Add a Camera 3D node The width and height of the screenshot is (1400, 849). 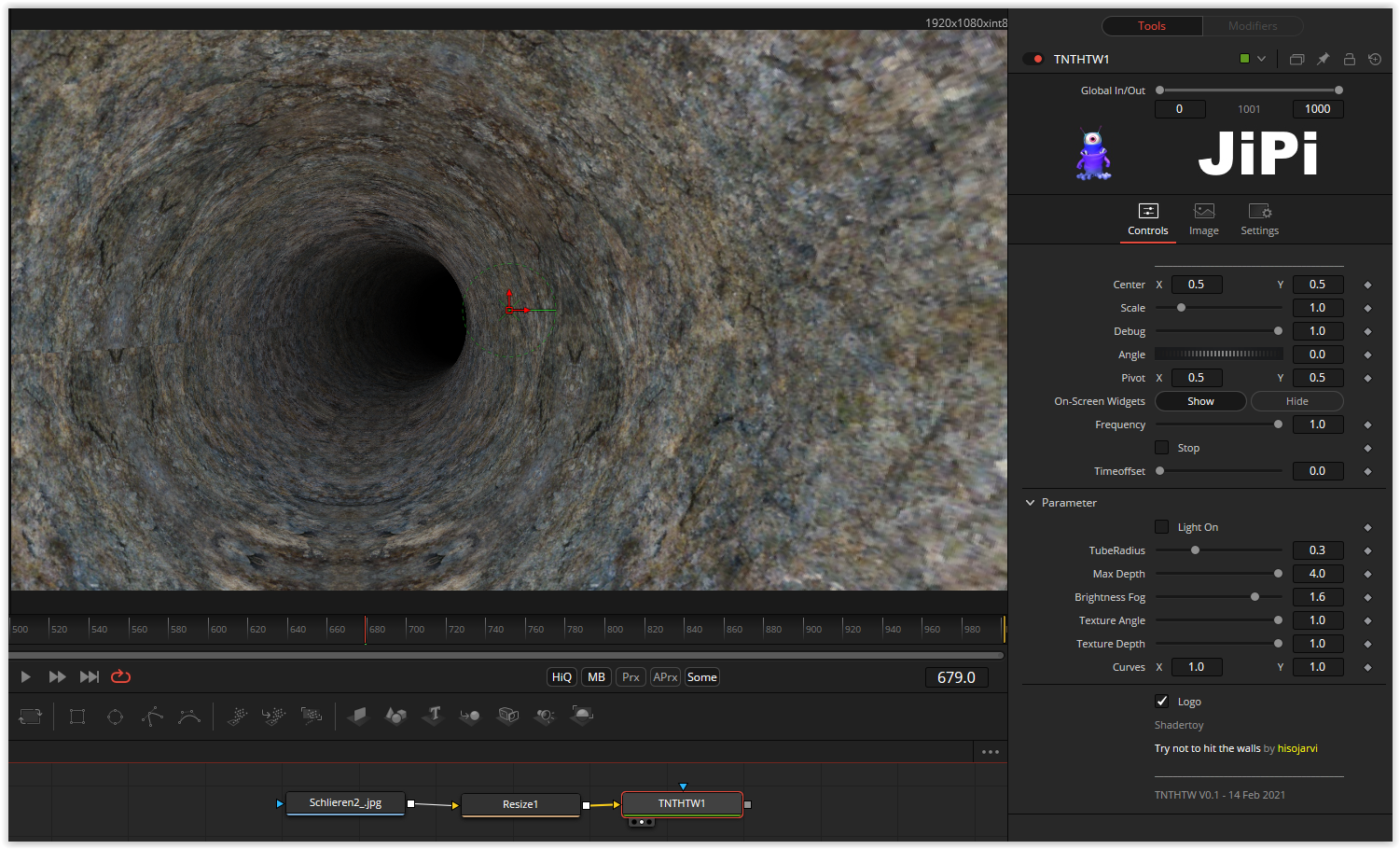[x=507, y=717]
